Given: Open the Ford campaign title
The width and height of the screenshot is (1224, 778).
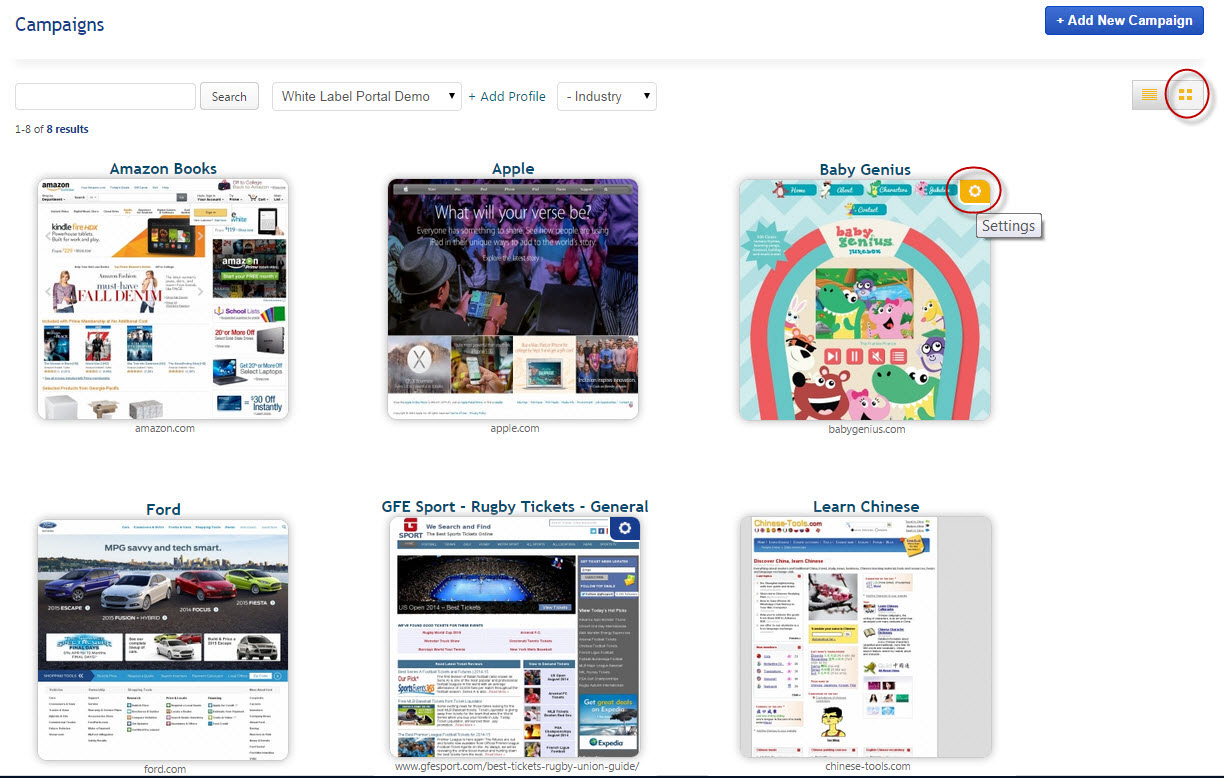Looking at the screenshot, I should pyautogui.click(x=163, y=509).
